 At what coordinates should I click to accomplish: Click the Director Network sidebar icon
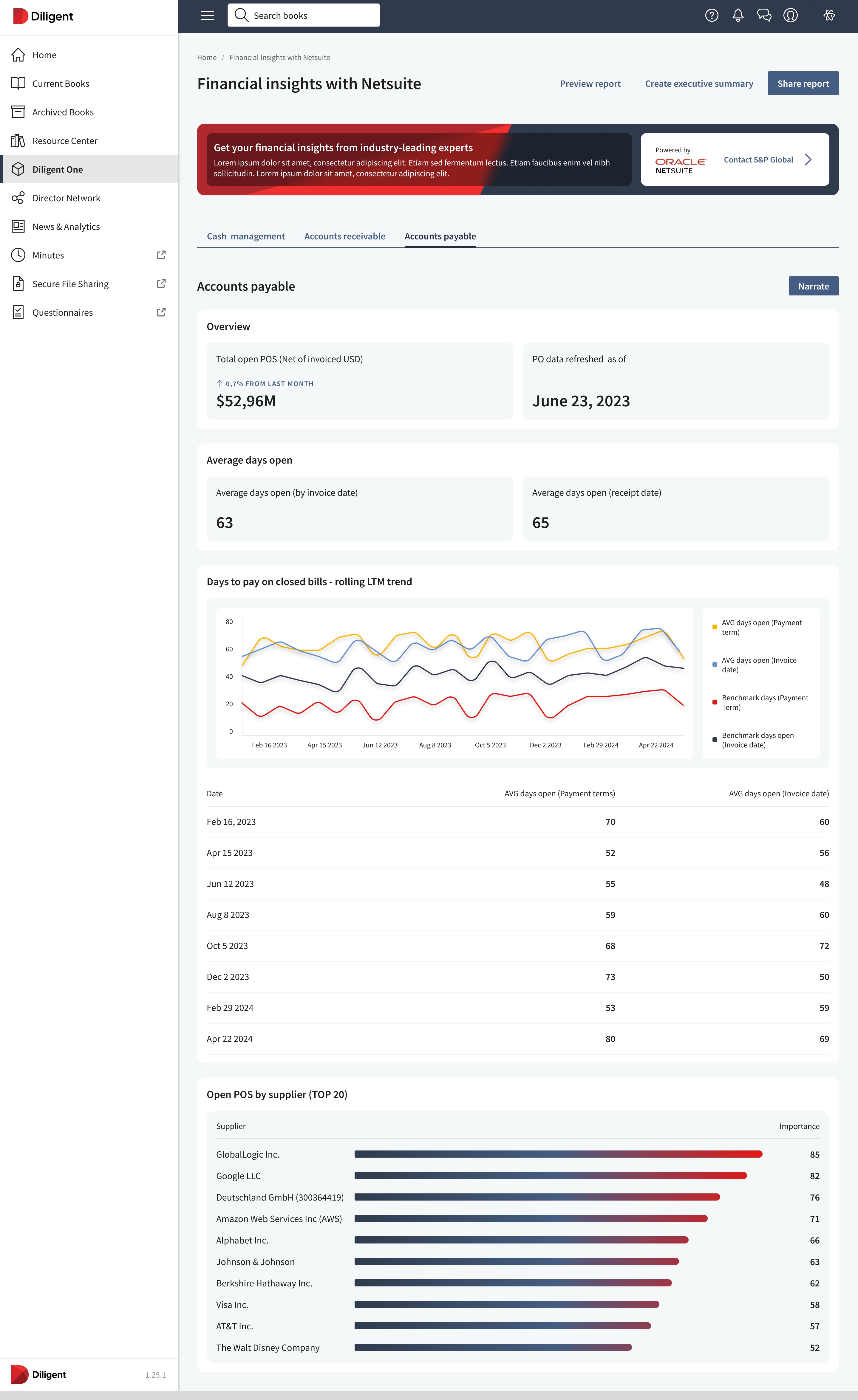pyautogui.click(x=18, y=198)
